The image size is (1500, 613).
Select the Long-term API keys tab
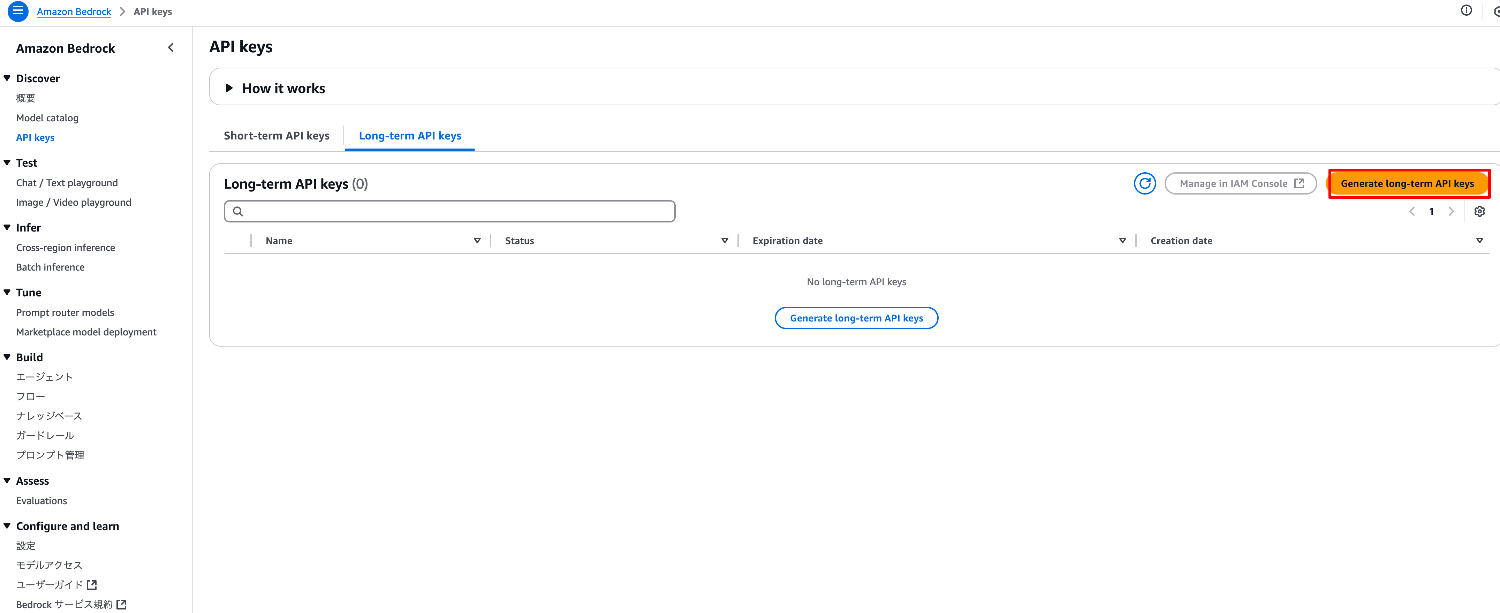[410, 136]
